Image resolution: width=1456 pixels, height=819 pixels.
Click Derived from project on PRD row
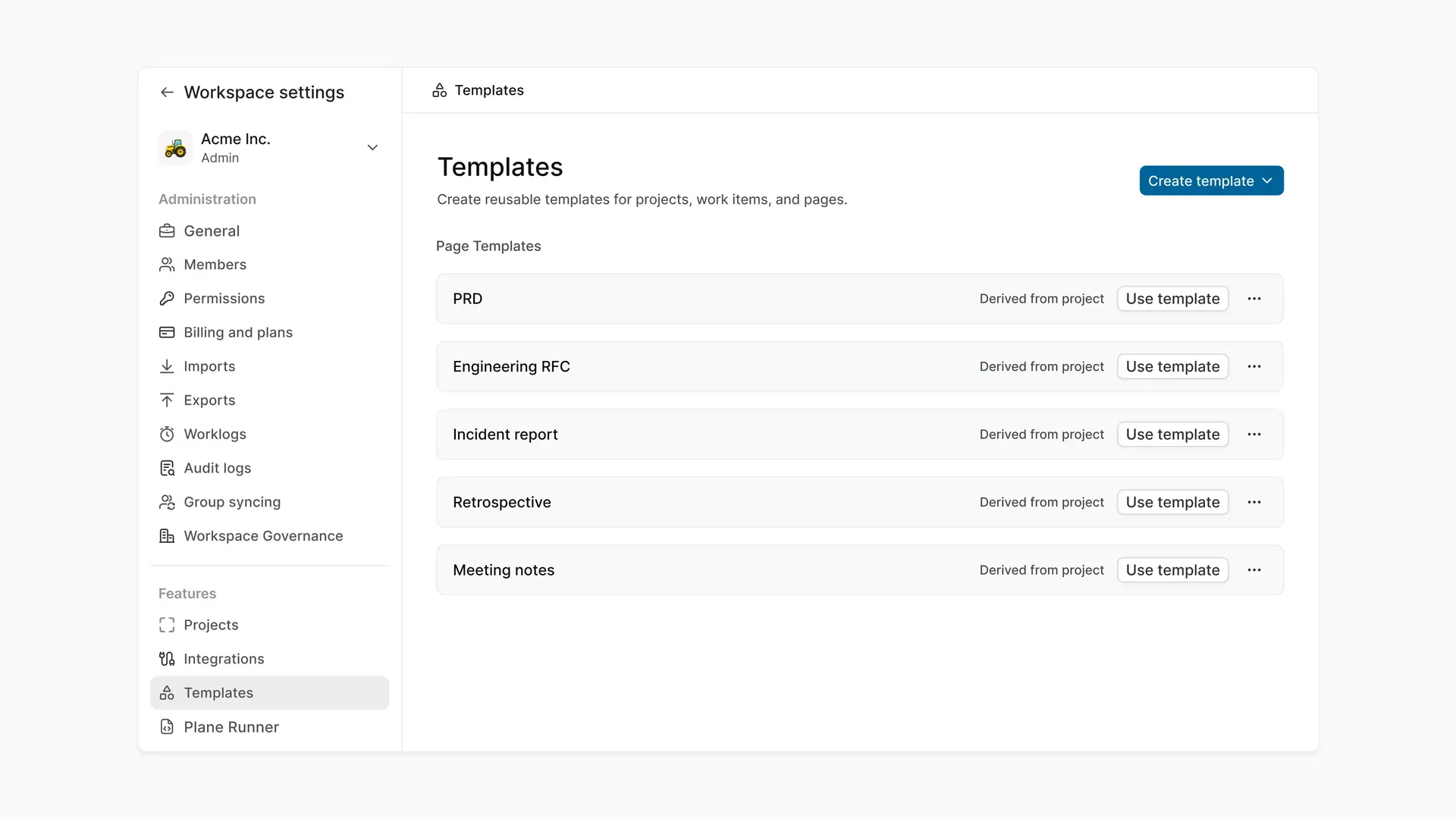pos(1041,299)
